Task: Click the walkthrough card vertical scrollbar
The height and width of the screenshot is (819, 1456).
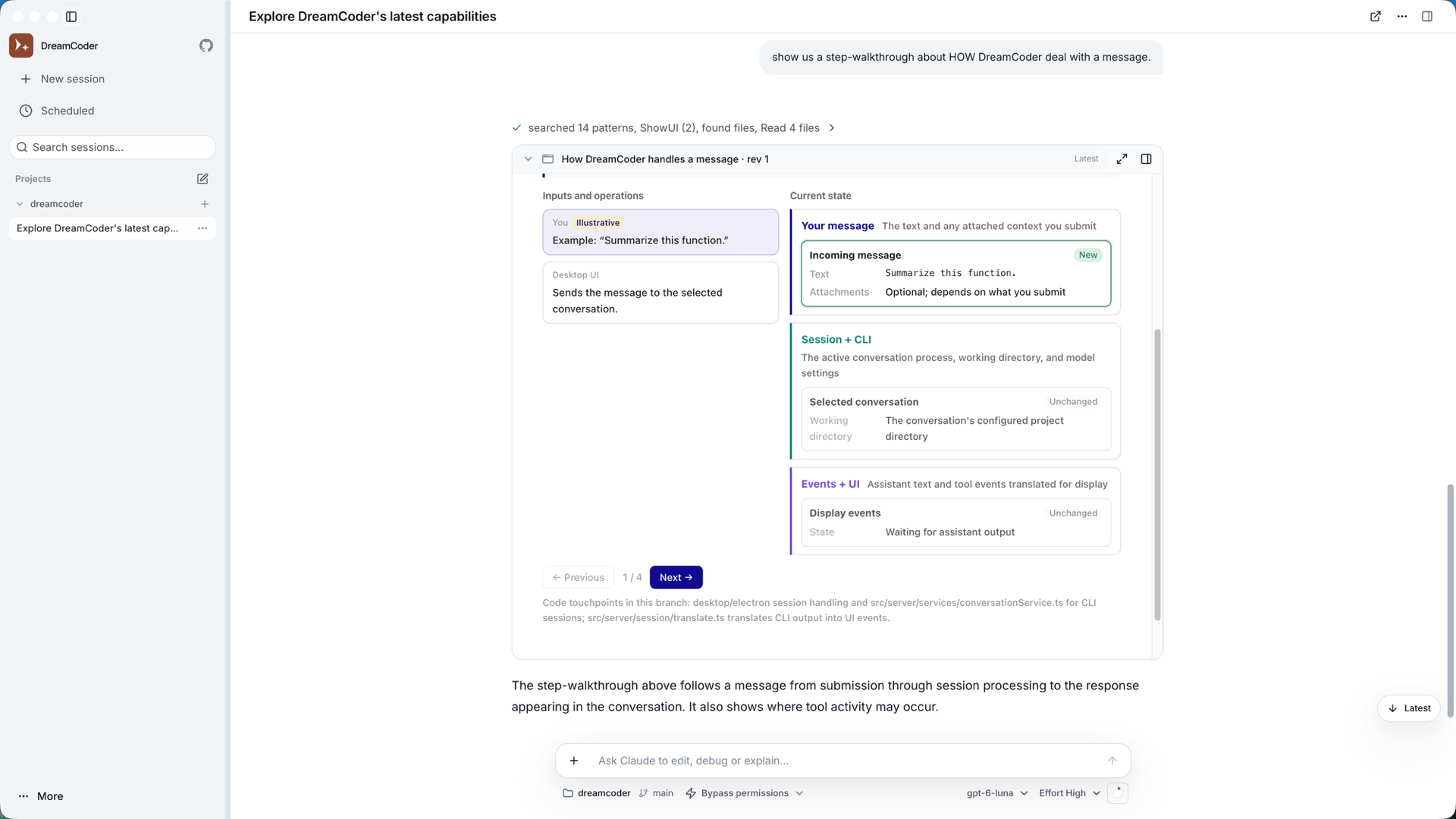Action: (1157, 475)
